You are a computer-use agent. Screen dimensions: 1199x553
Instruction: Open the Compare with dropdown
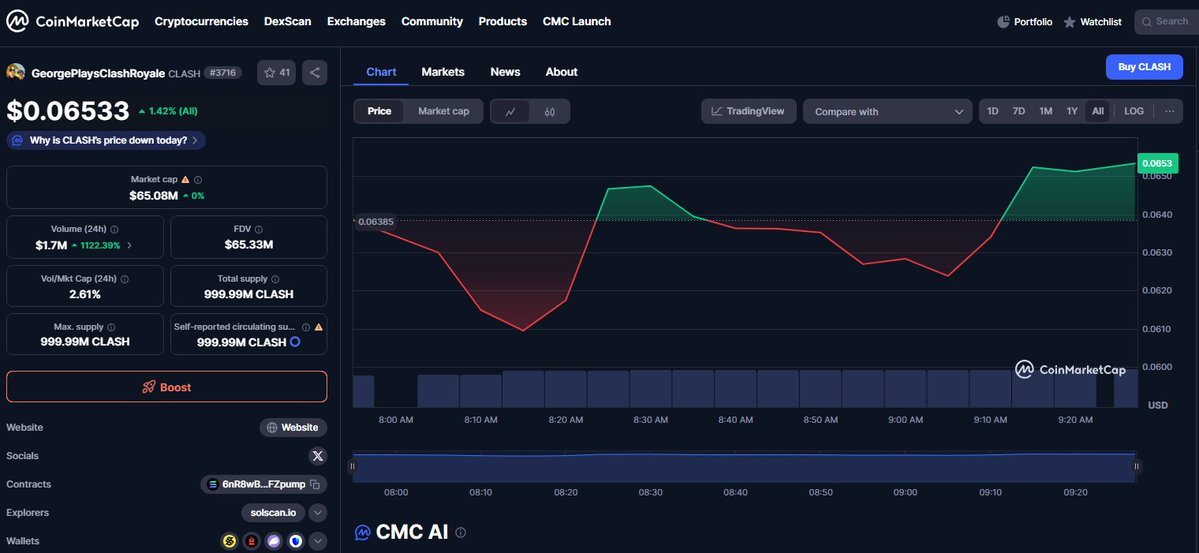tap(887, 111)
